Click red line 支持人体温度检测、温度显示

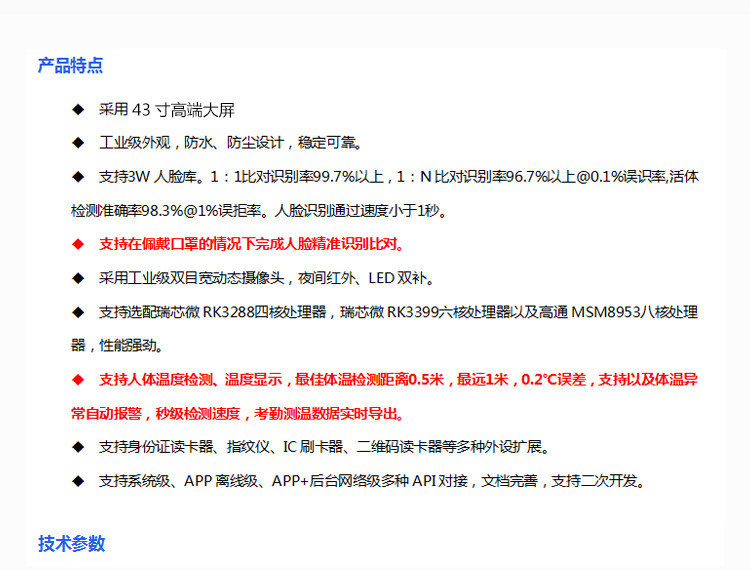(398, 380)
